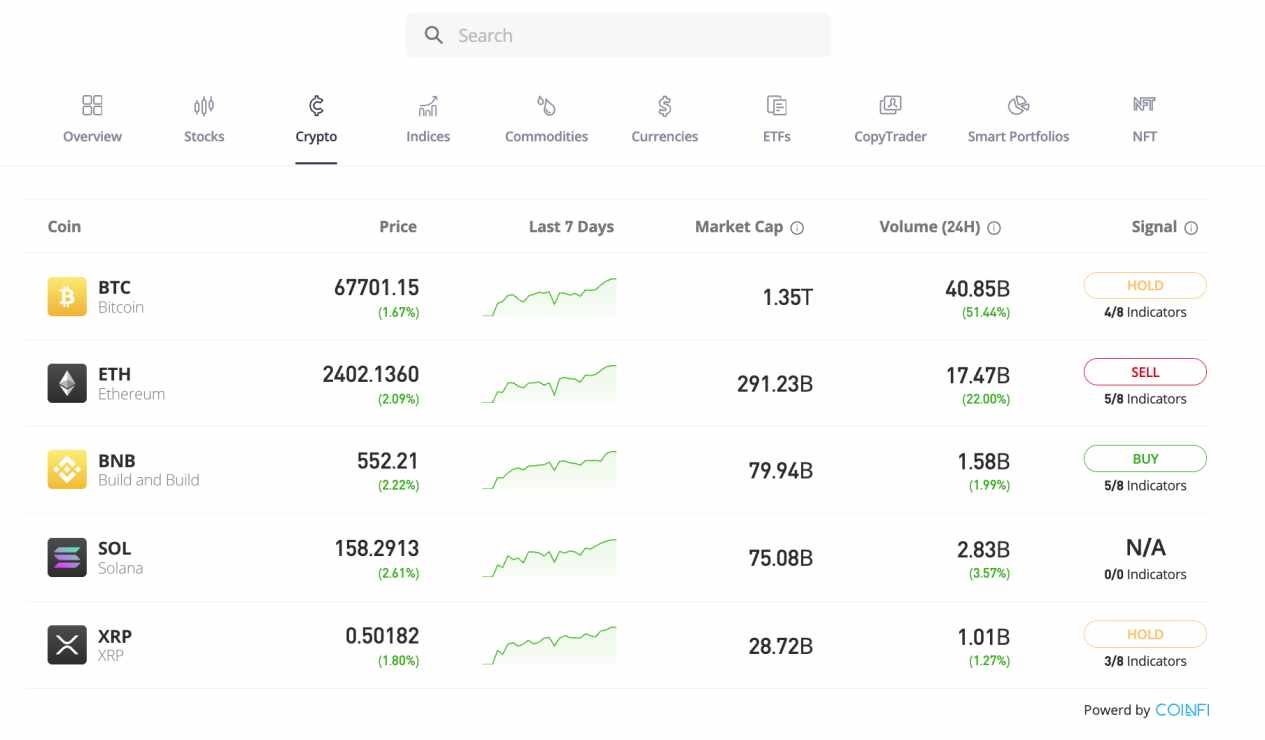The height and width of the screenshot is (740, 1265).
Task: Open the Overview grid icon
Action: (x=92, y=105)
